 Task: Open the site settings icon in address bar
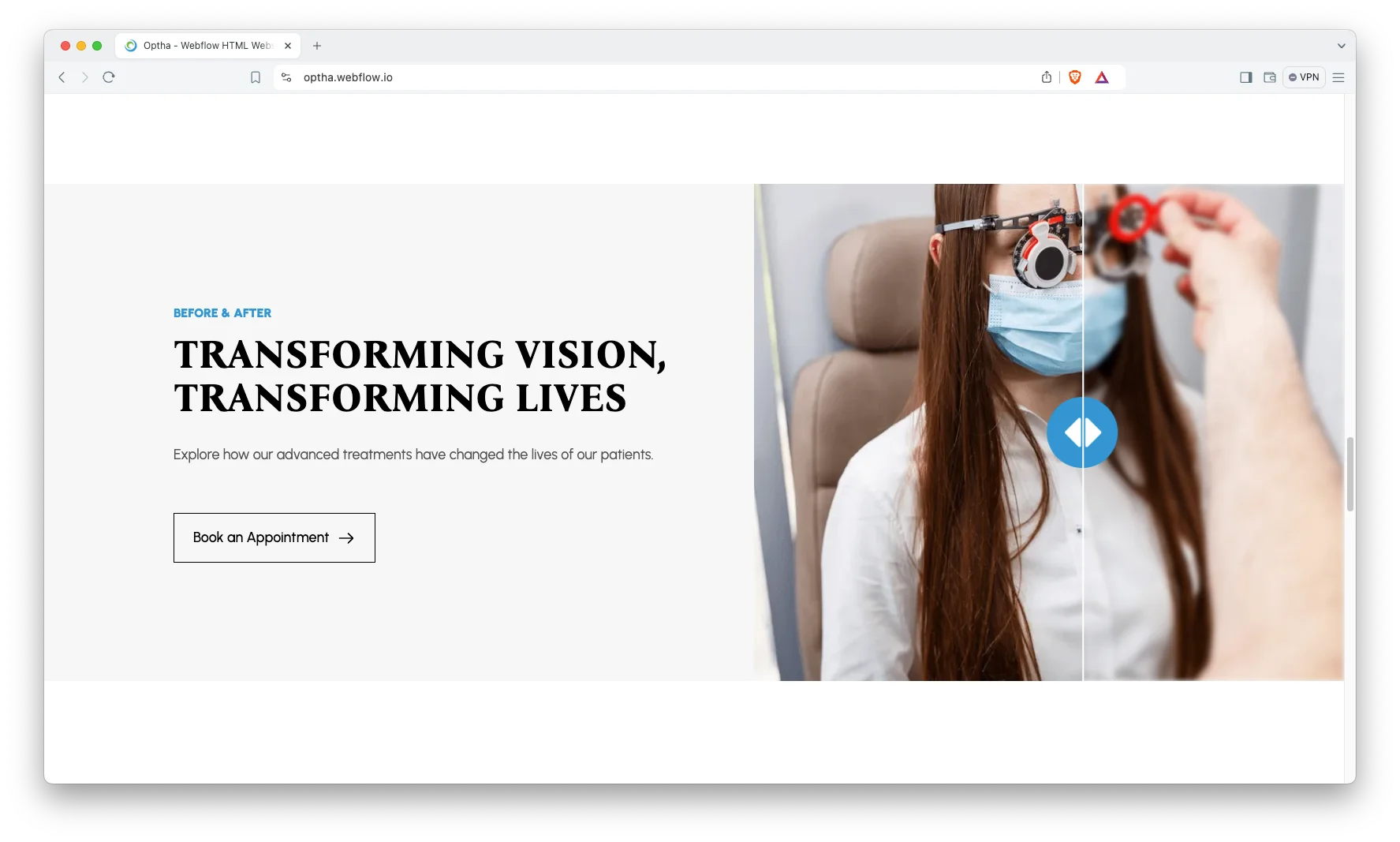[x=286, y=77]
